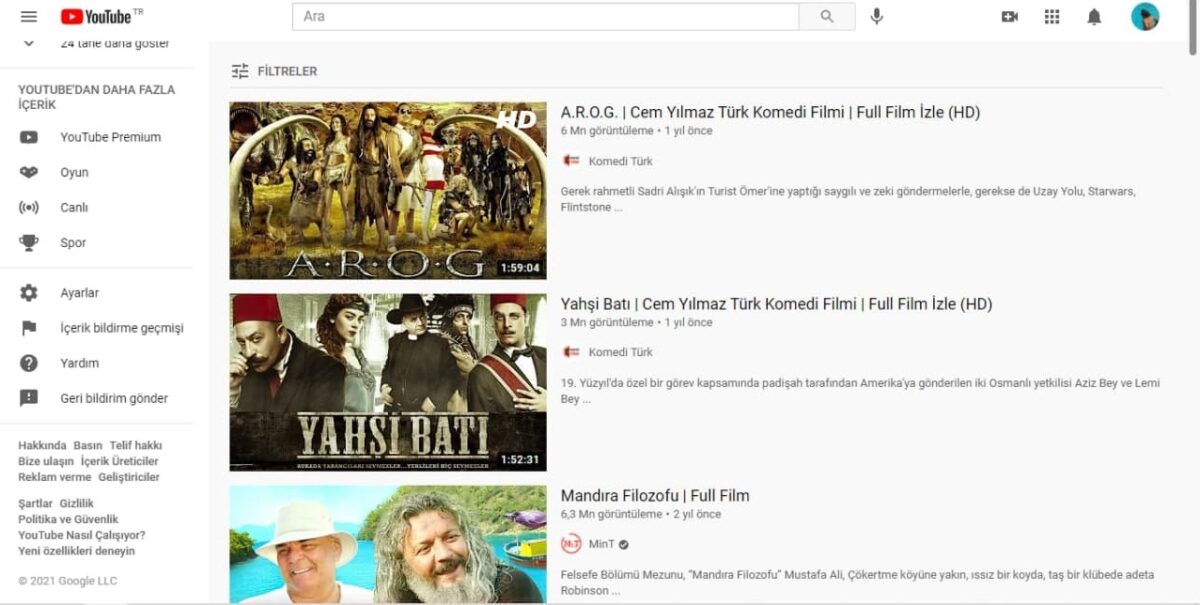This screenshot has width=1200, height=605.
Task: Open the FİLTRELER filter options
Action: [287, 71]
